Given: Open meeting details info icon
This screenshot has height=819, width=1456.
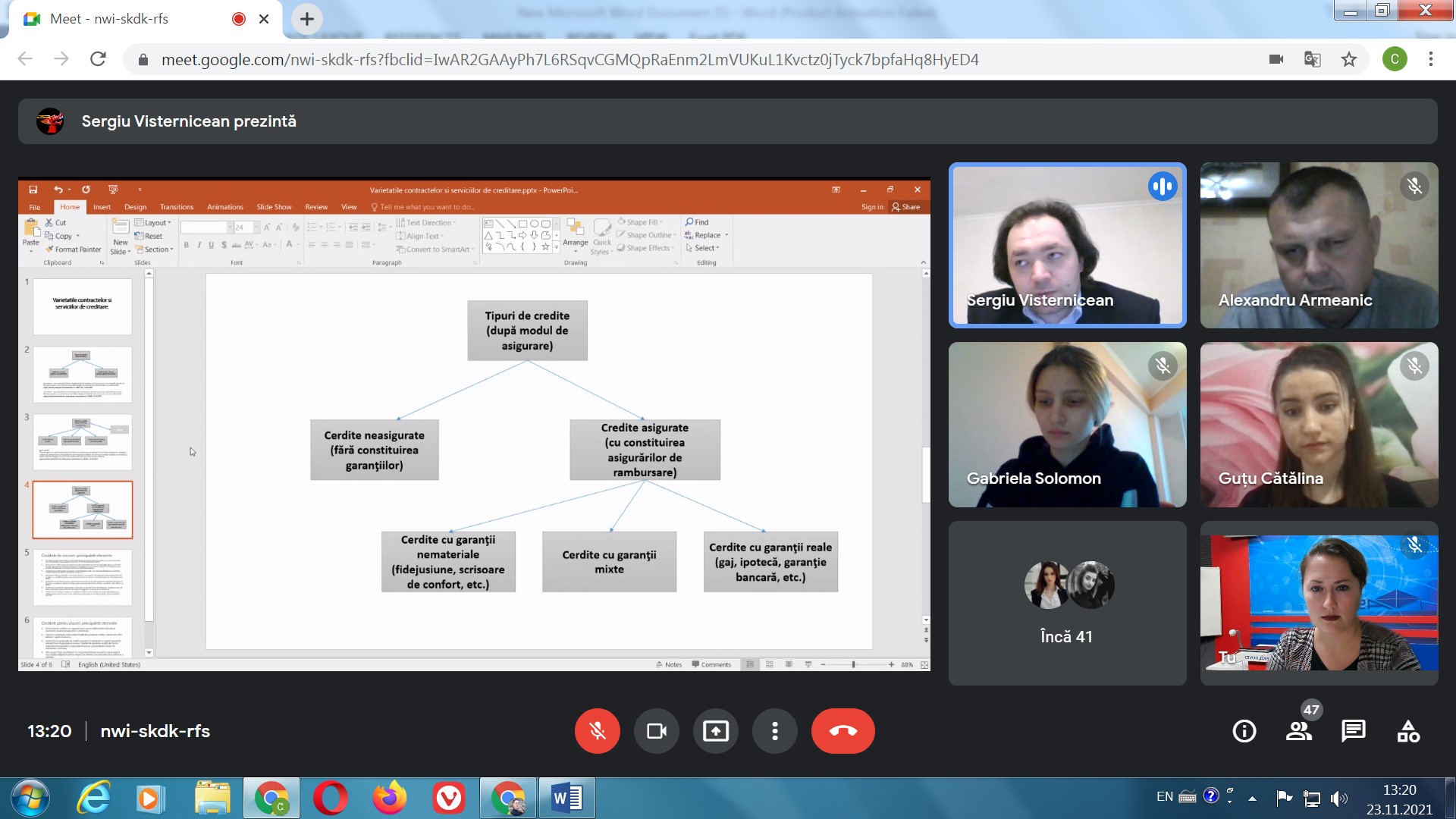Looking at the screenshot, I should pyautogui.click(x=1244, y=731).
